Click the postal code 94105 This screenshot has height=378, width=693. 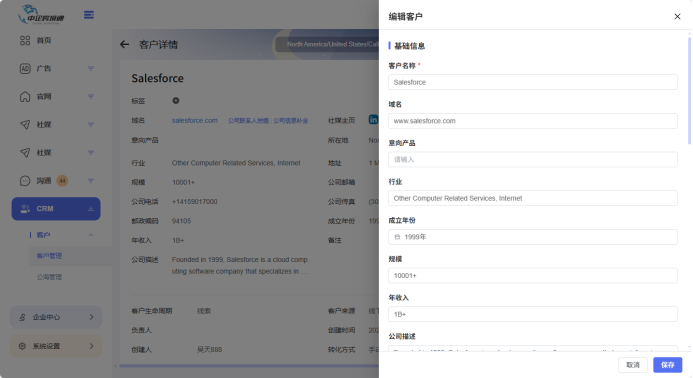click(181, 221)
